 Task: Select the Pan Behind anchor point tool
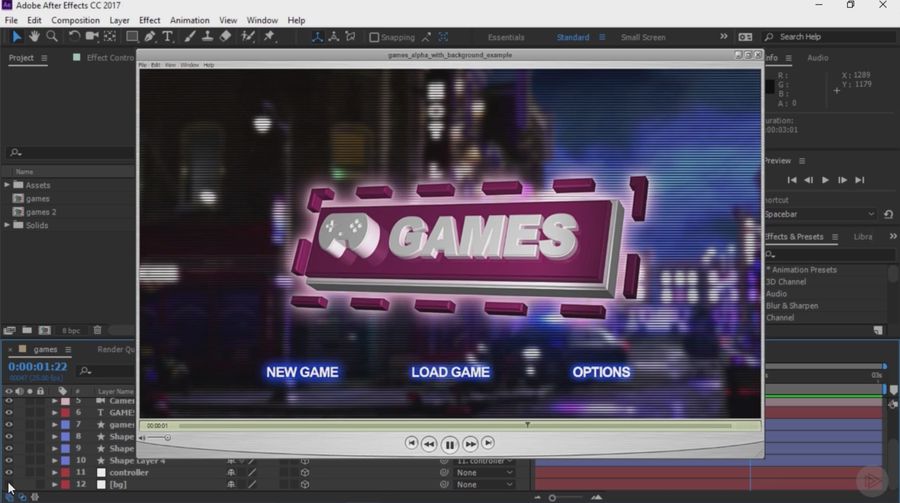pos(110,37)
